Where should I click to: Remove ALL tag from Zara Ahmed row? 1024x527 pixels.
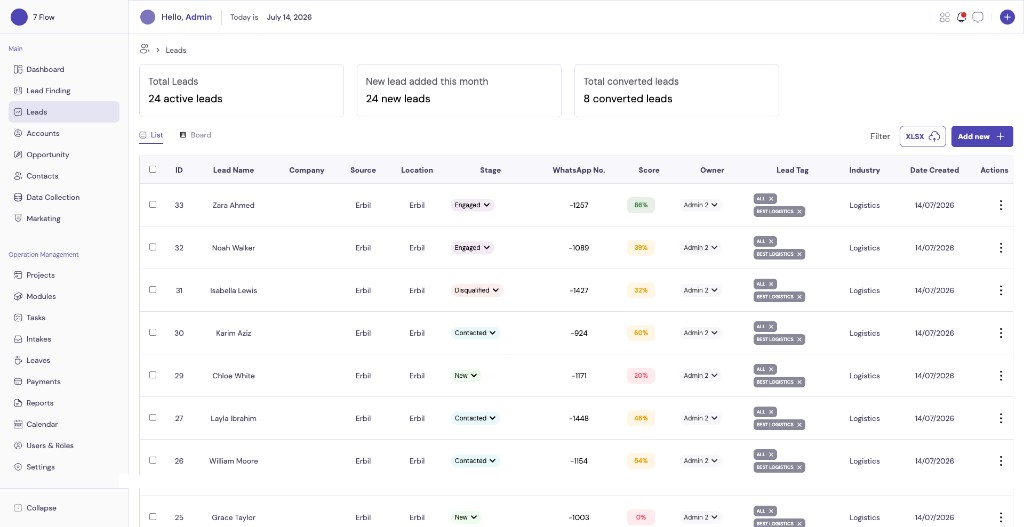pyautogui.click(x=771, y=199)
